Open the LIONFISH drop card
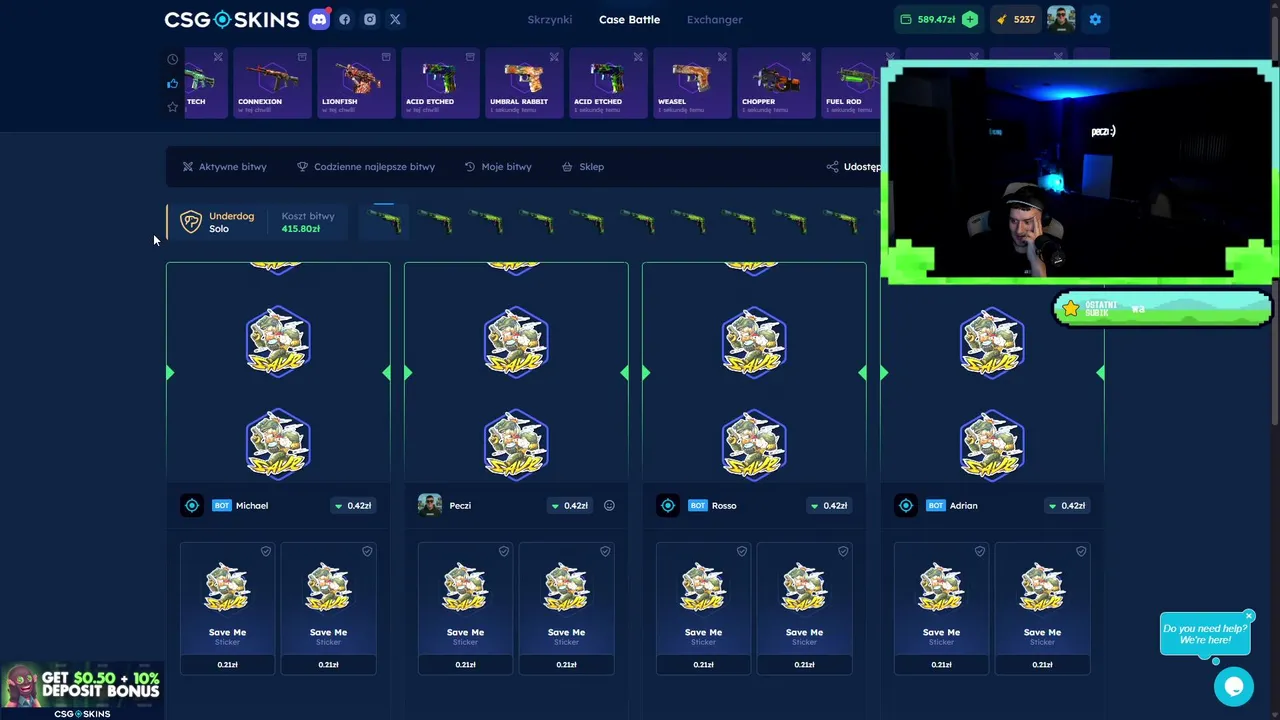The width and height of the screenshot is (1280, 720). 356,83
